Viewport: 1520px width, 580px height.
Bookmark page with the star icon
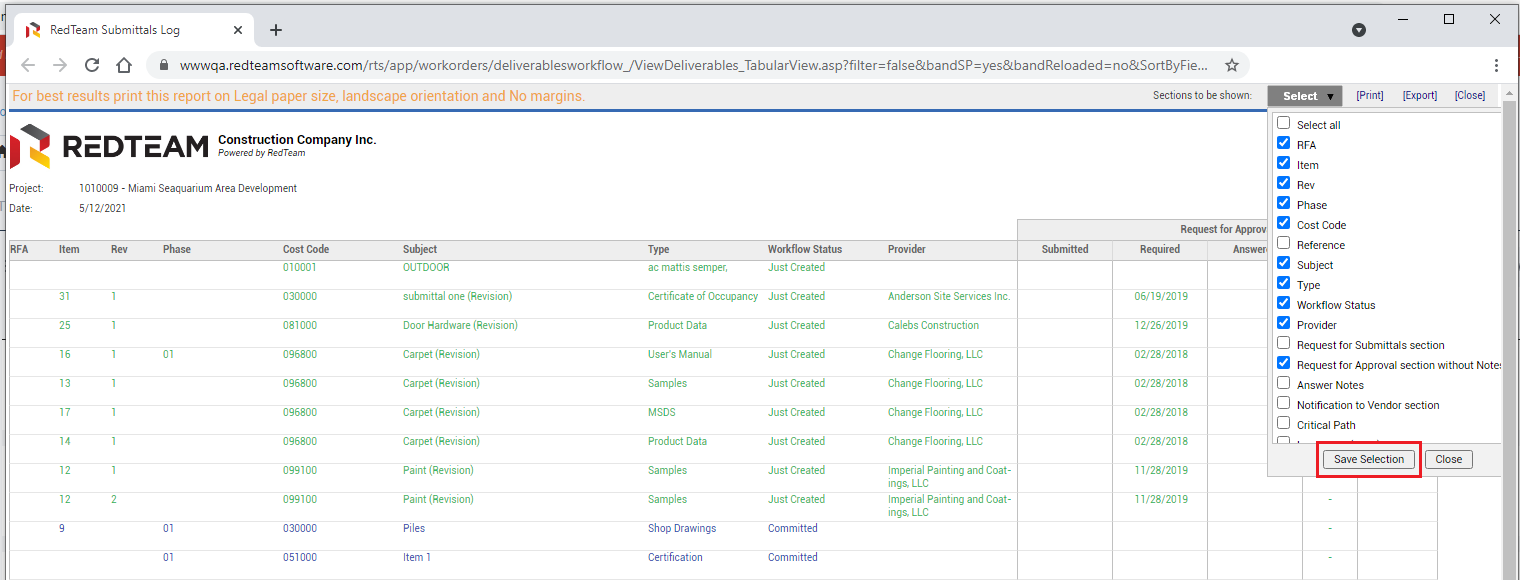click(1232, 65)
